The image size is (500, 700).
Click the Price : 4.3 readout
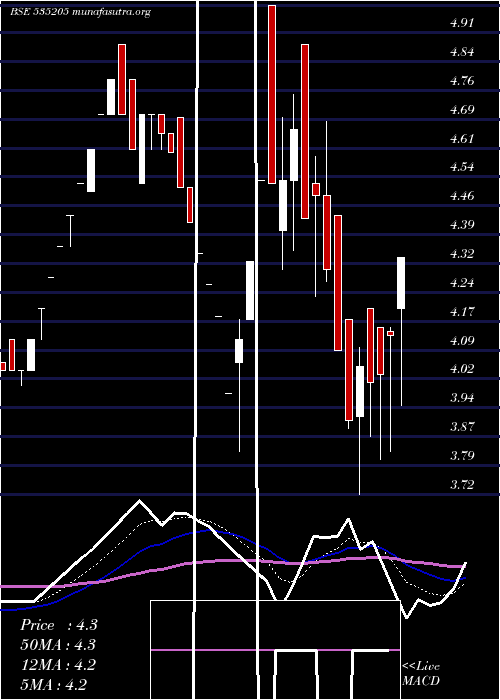58,625
